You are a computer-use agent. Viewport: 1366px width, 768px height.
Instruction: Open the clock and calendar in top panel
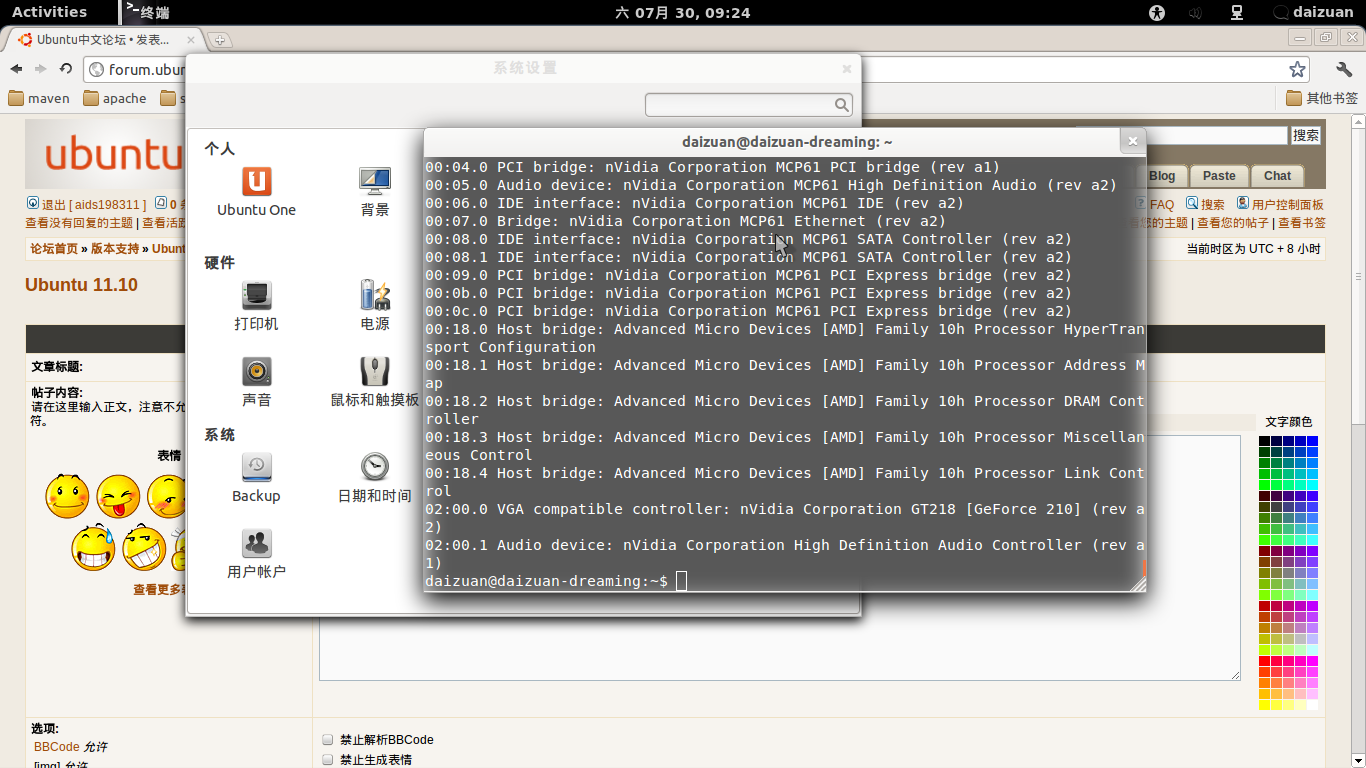pos(683,13)
